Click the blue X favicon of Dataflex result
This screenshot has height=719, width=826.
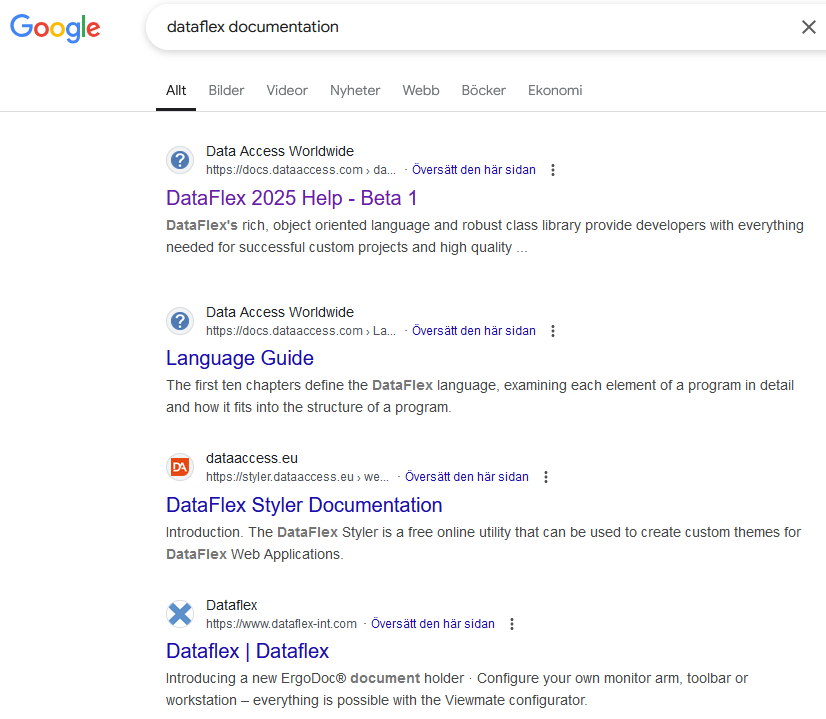click(180, 614)
